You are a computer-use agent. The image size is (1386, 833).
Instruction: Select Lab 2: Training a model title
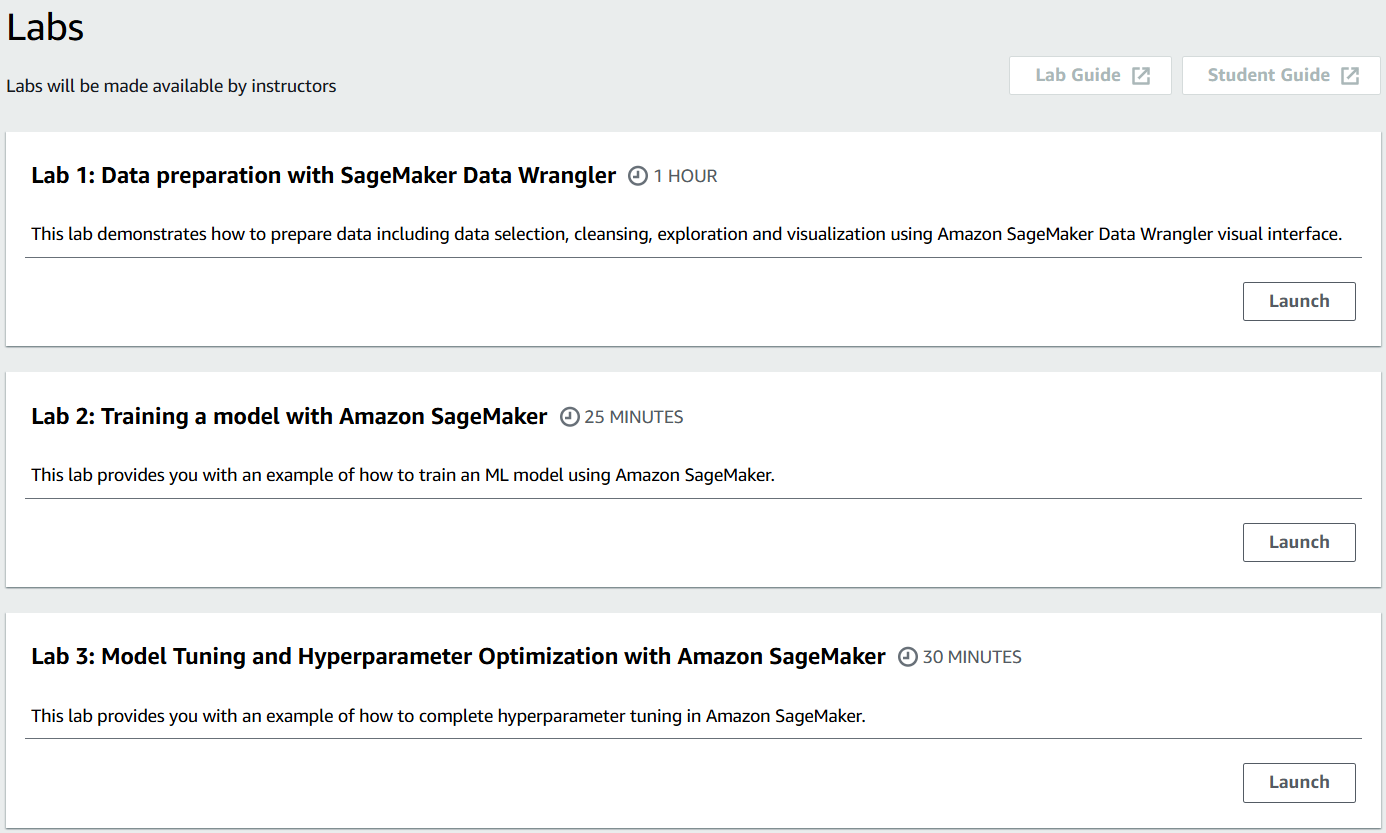(x=289, y=417)
